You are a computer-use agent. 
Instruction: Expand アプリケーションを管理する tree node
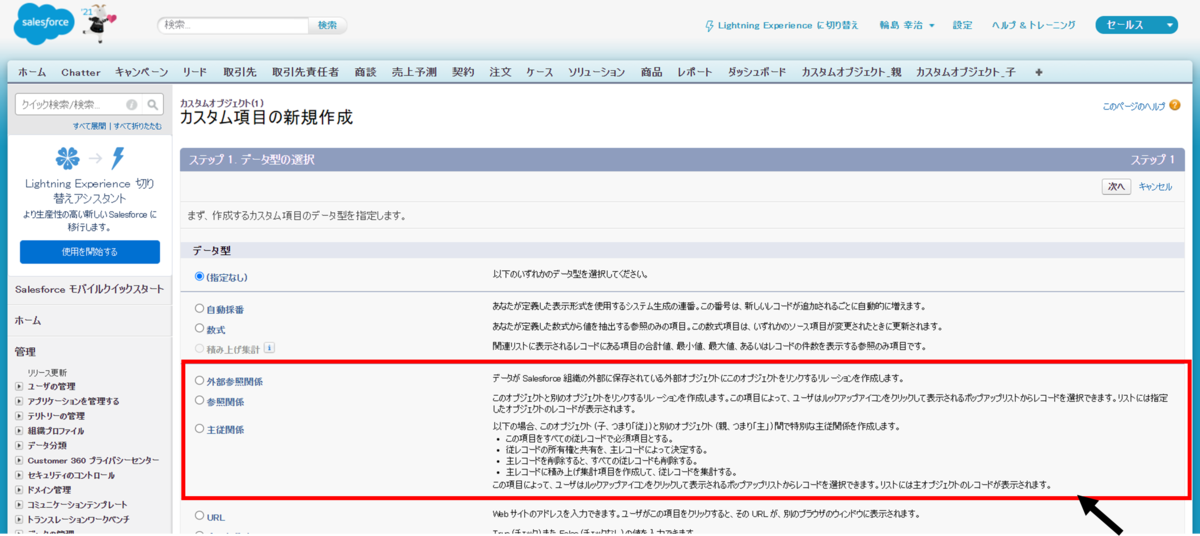[x=19, y=401]
